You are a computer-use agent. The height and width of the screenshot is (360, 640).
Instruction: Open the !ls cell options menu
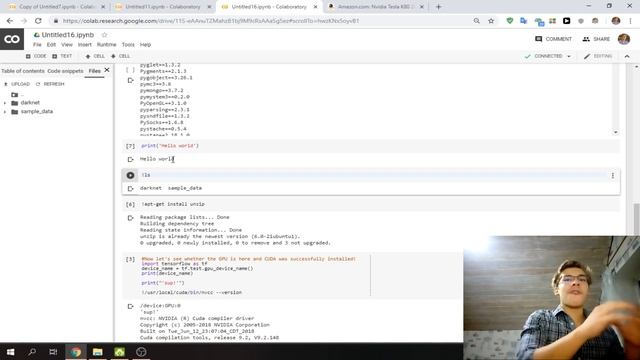click(x=613, y=176)
